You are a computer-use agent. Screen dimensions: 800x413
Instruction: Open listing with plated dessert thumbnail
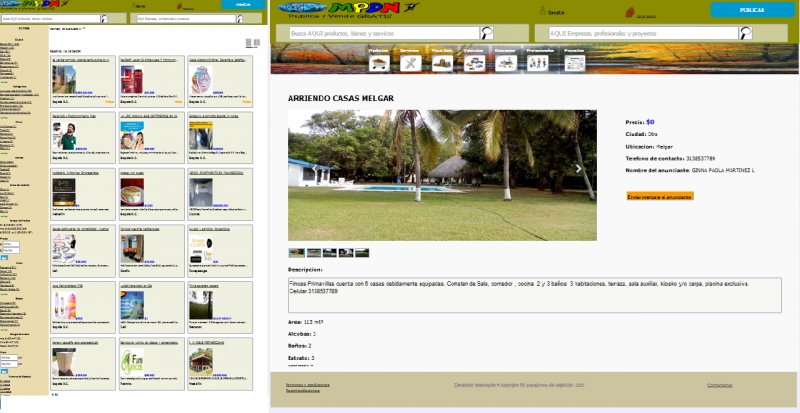click(x=132, y=192)
